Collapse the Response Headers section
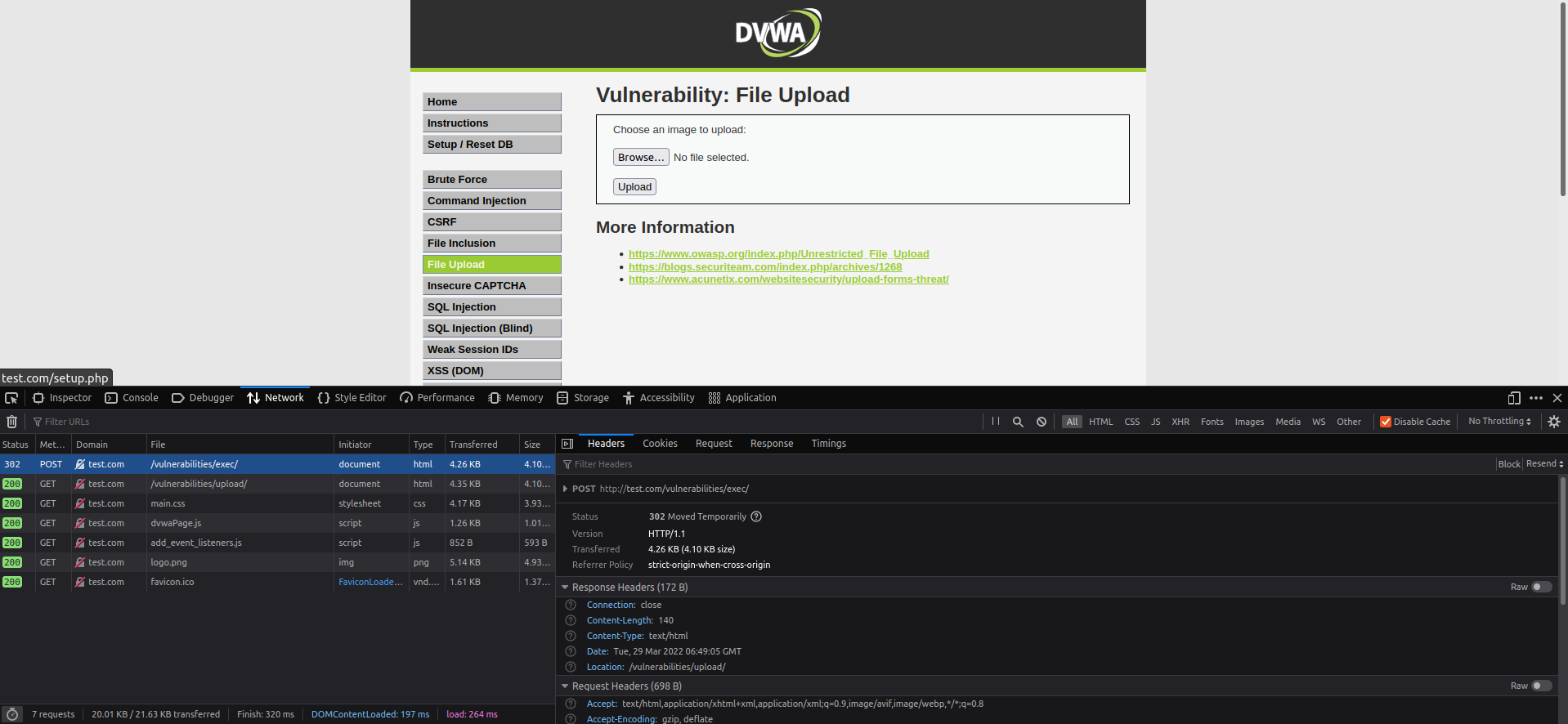This screenshot has height=724, width=1568. pyautogui.click(x=565, y=587)
